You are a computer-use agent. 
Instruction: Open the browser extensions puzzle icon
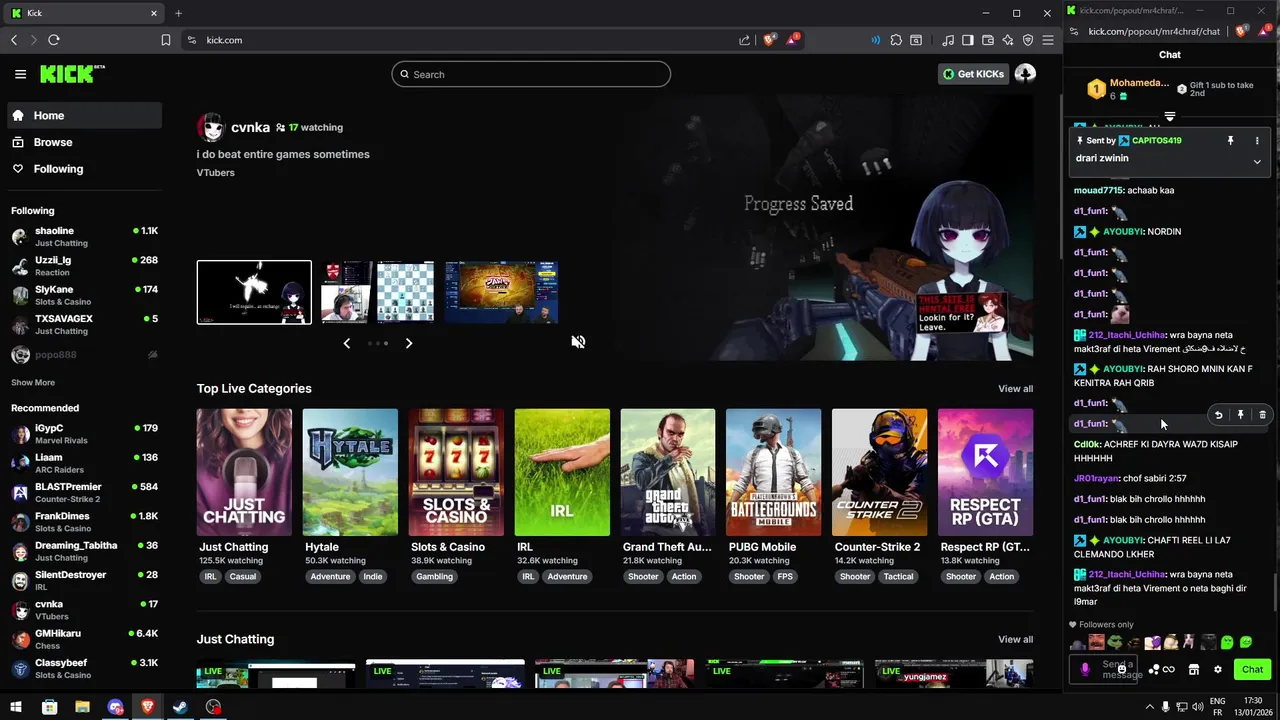[x=896, y=40]
